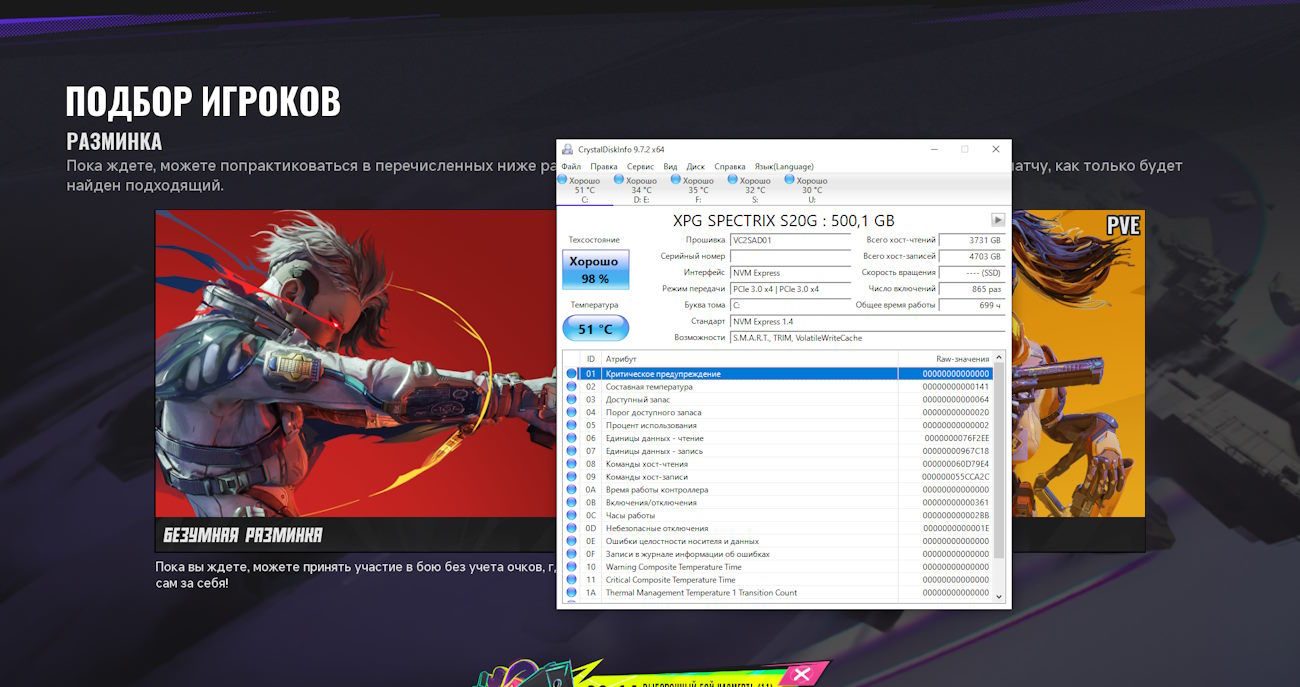Select the Часы работы row
This screenshot has height=687, width=1300.
(x=777, y=515)
